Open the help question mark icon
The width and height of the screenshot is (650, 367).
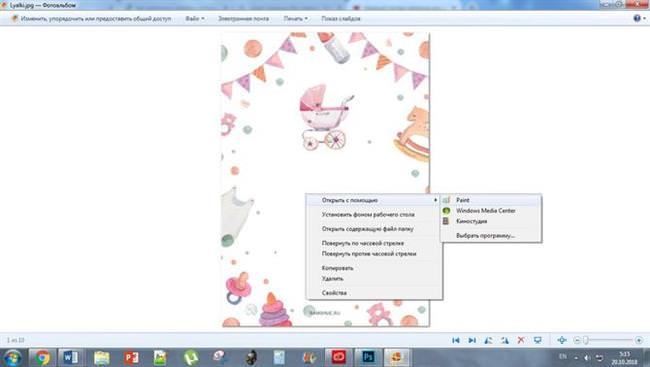[637, 18]
